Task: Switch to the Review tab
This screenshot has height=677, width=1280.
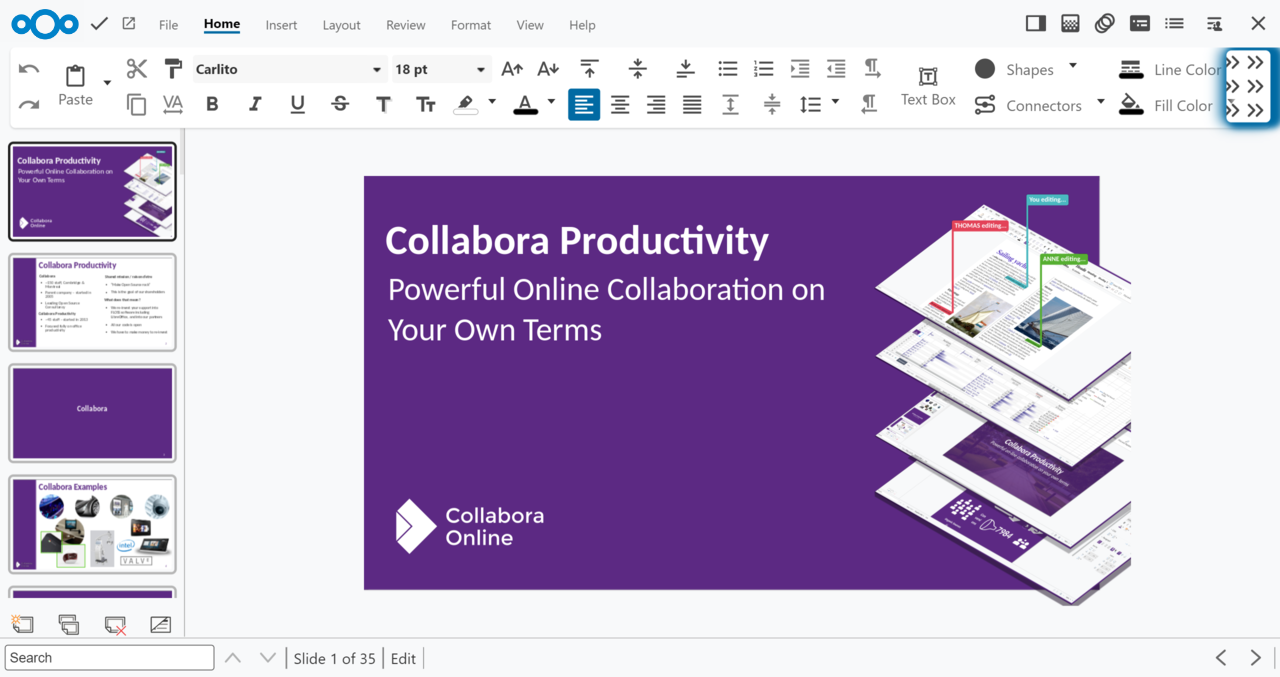Action: (x=405, y=25)
